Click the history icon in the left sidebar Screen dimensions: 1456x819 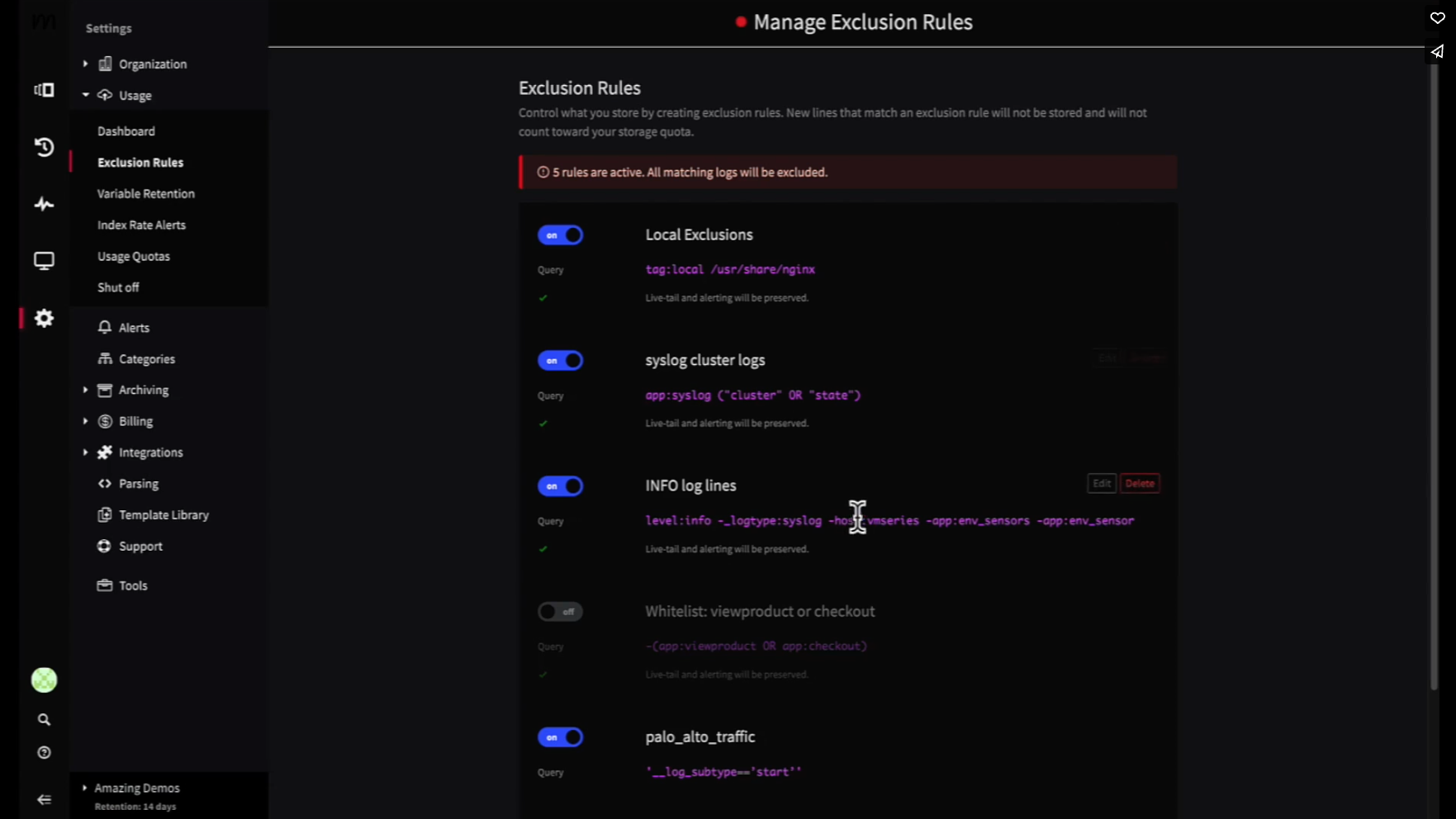click(x=43, y=147)
